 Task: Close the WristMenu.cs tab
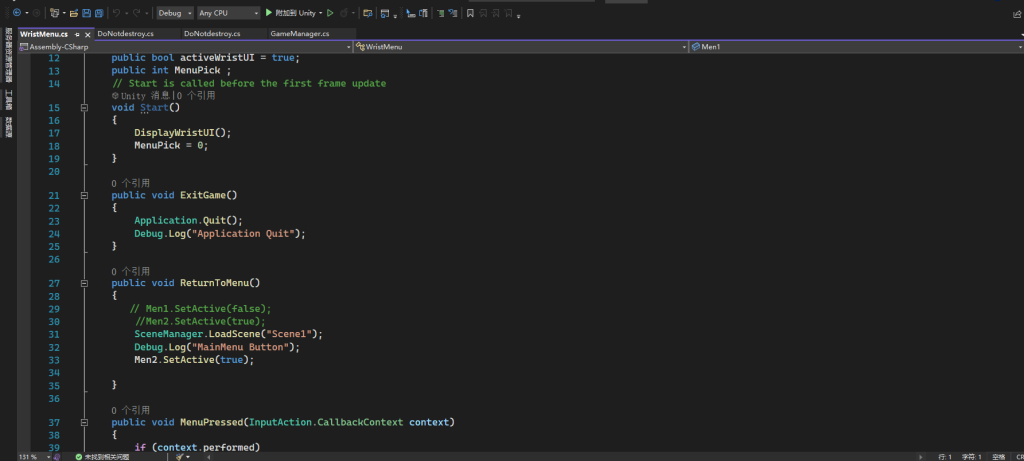coord(88,34)
